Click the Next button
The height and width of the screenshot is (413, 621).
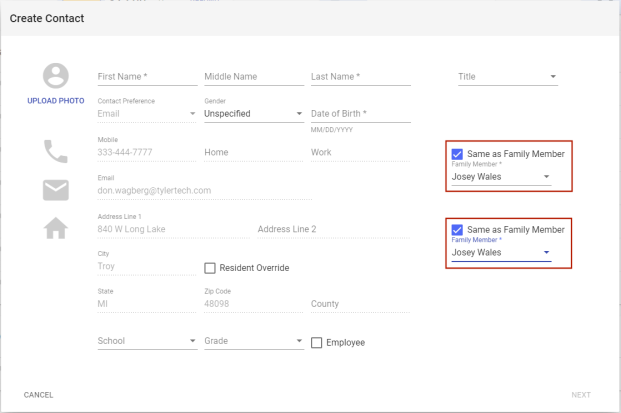pos(581,395)
